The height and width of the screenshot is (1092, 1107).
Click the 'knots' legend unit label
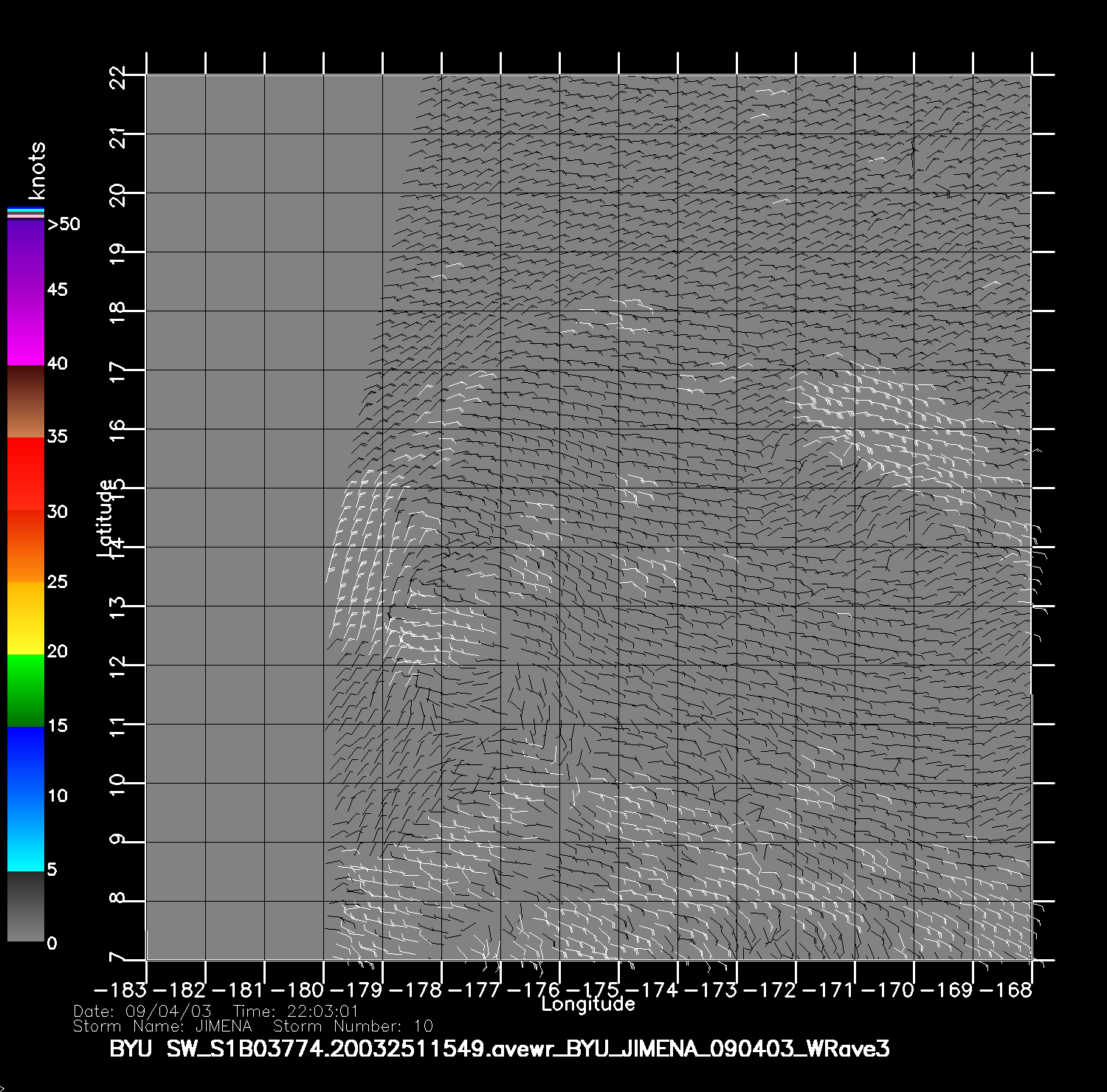click(37, 170)
